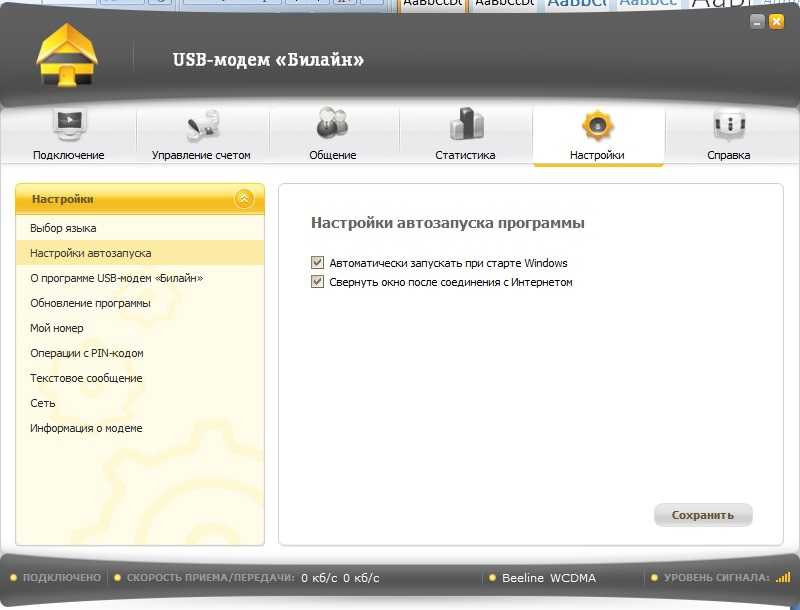Close the Beeline modem window
This screenshot has height=610, width=800.
pyautogui.click(x=777, y=21)
